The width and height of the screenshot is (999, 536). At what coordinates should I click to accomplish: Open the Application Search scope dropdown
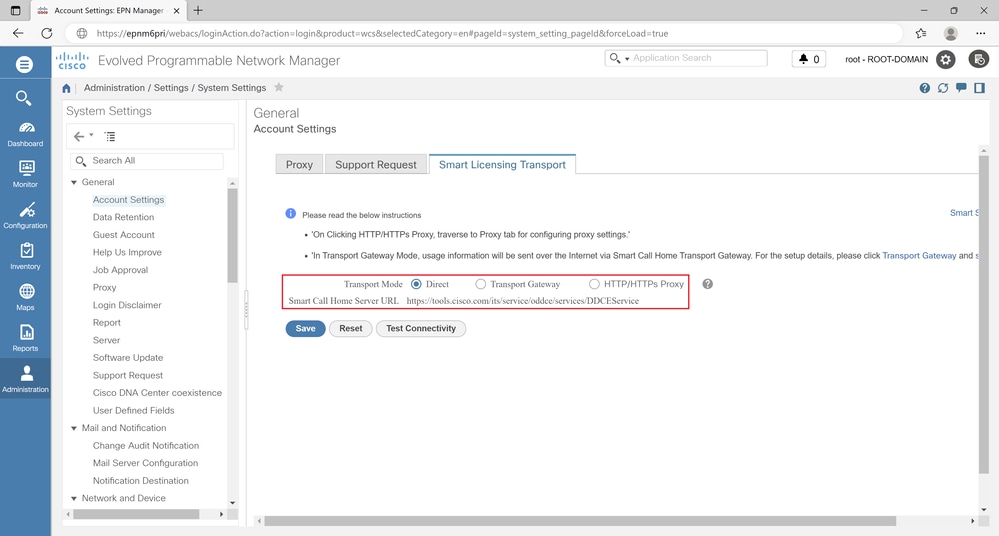(627, 59)
